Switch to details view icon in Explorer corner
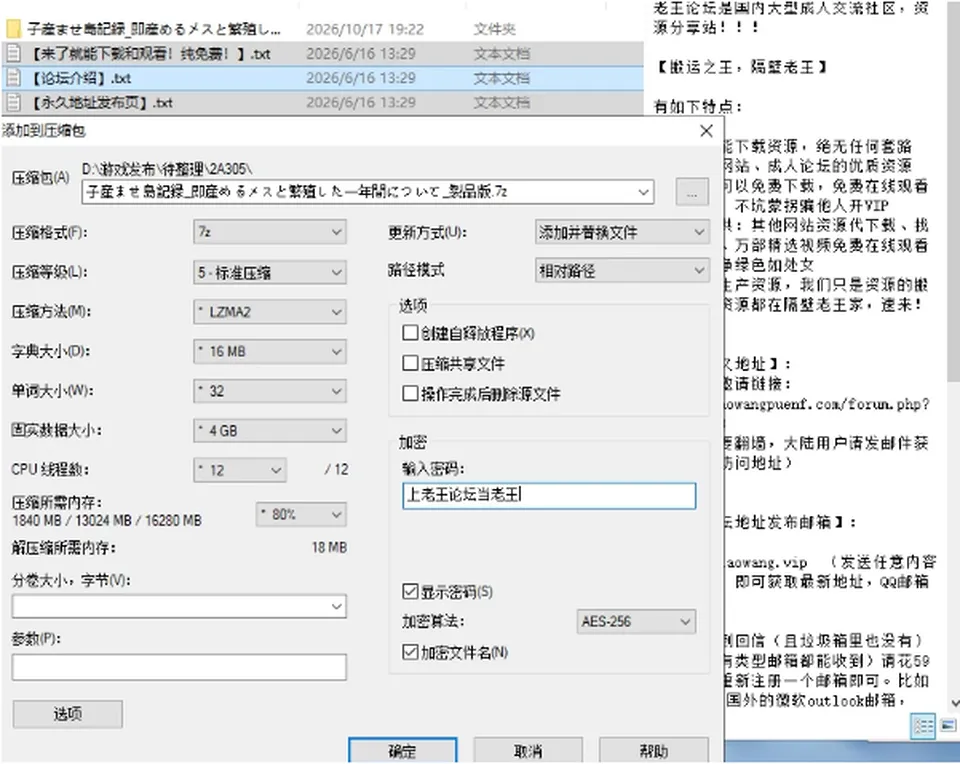This screenshot has height=764, width=960. 923,727
